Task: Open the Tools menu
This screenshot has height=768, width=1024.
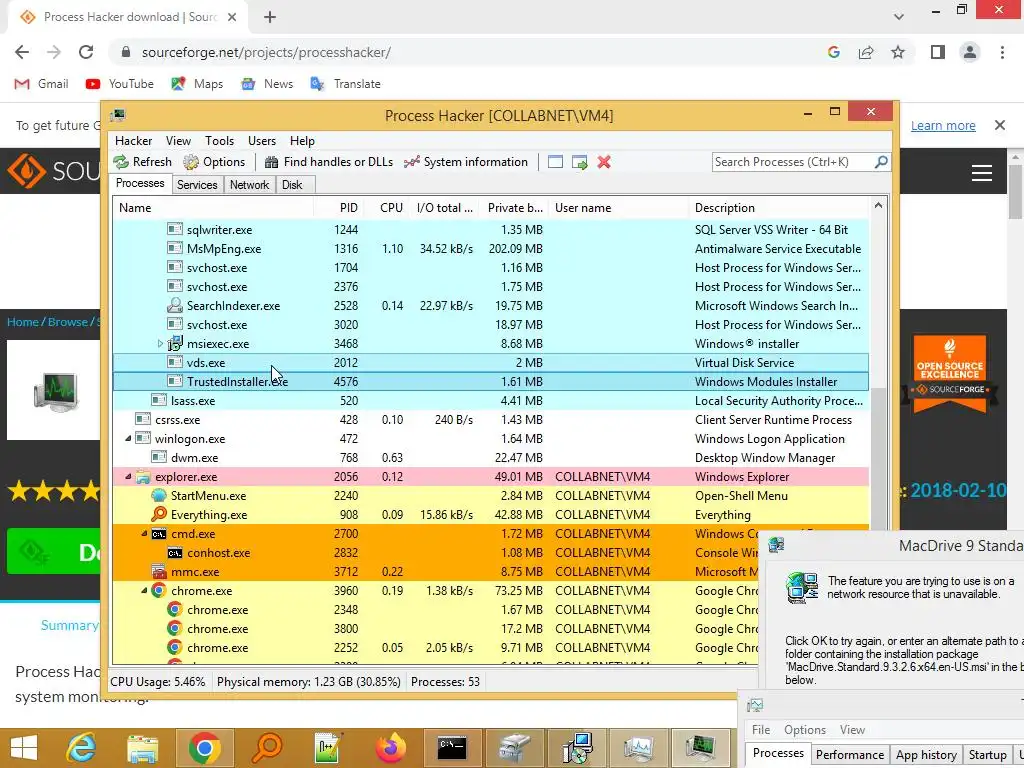Action: 219,141
